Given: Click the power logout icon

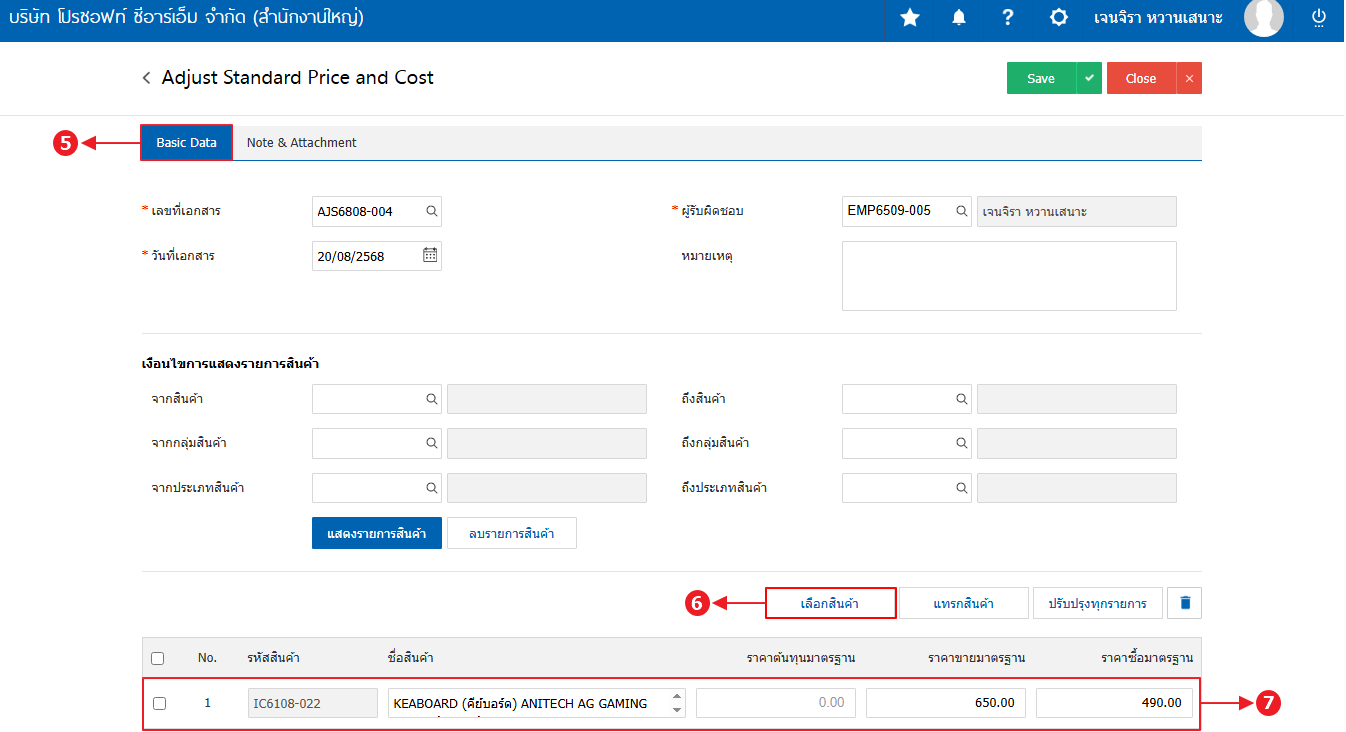Looking at the screenshot, I should [1318, 18].
